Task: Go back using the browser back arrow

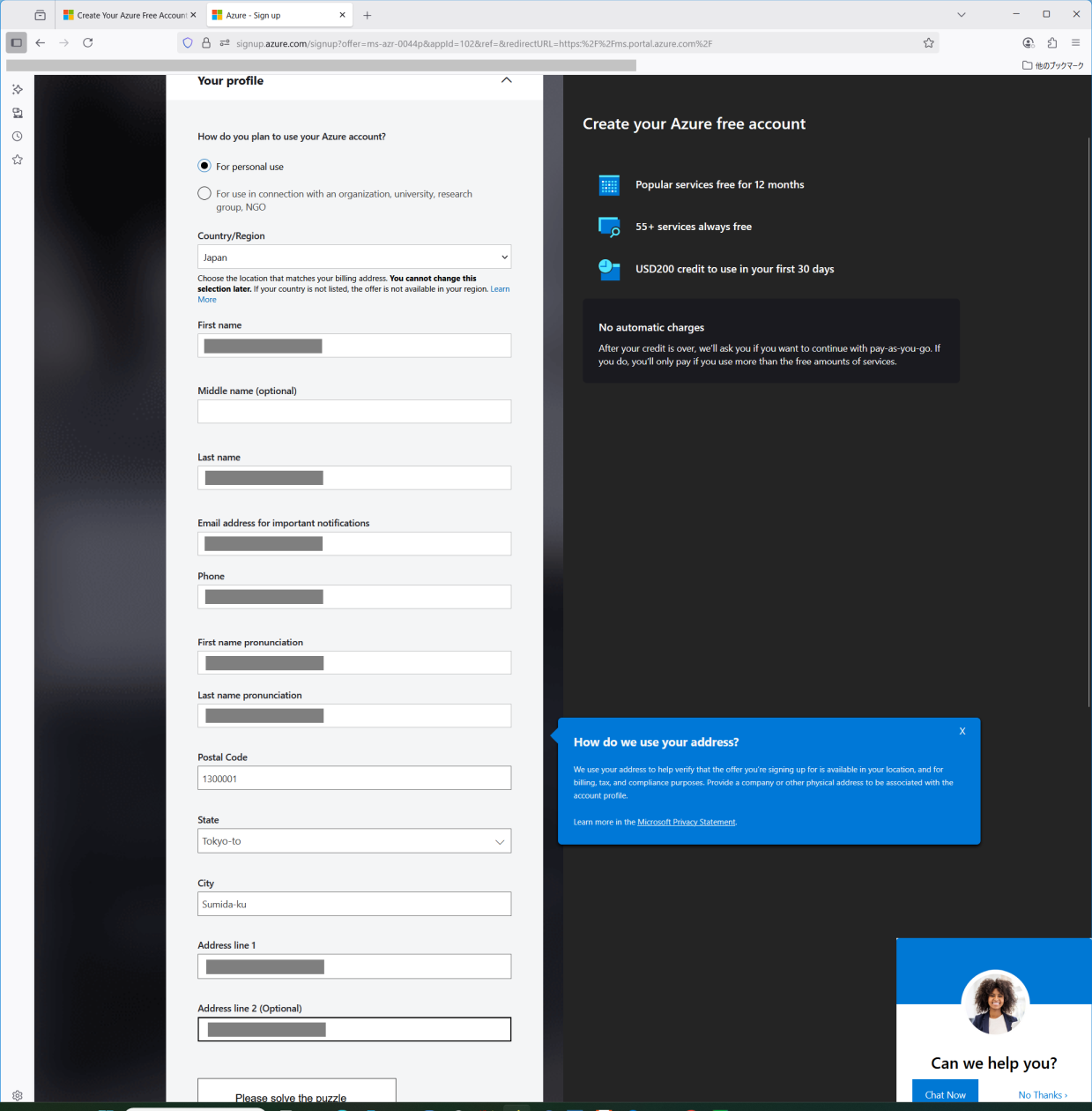Action: click(x=41, y=42)
